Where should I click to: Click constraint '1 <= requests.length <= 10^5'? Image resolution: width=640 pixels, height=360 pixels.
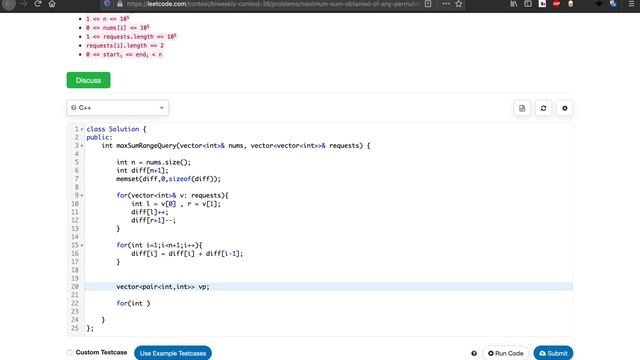tap(131, 36)
